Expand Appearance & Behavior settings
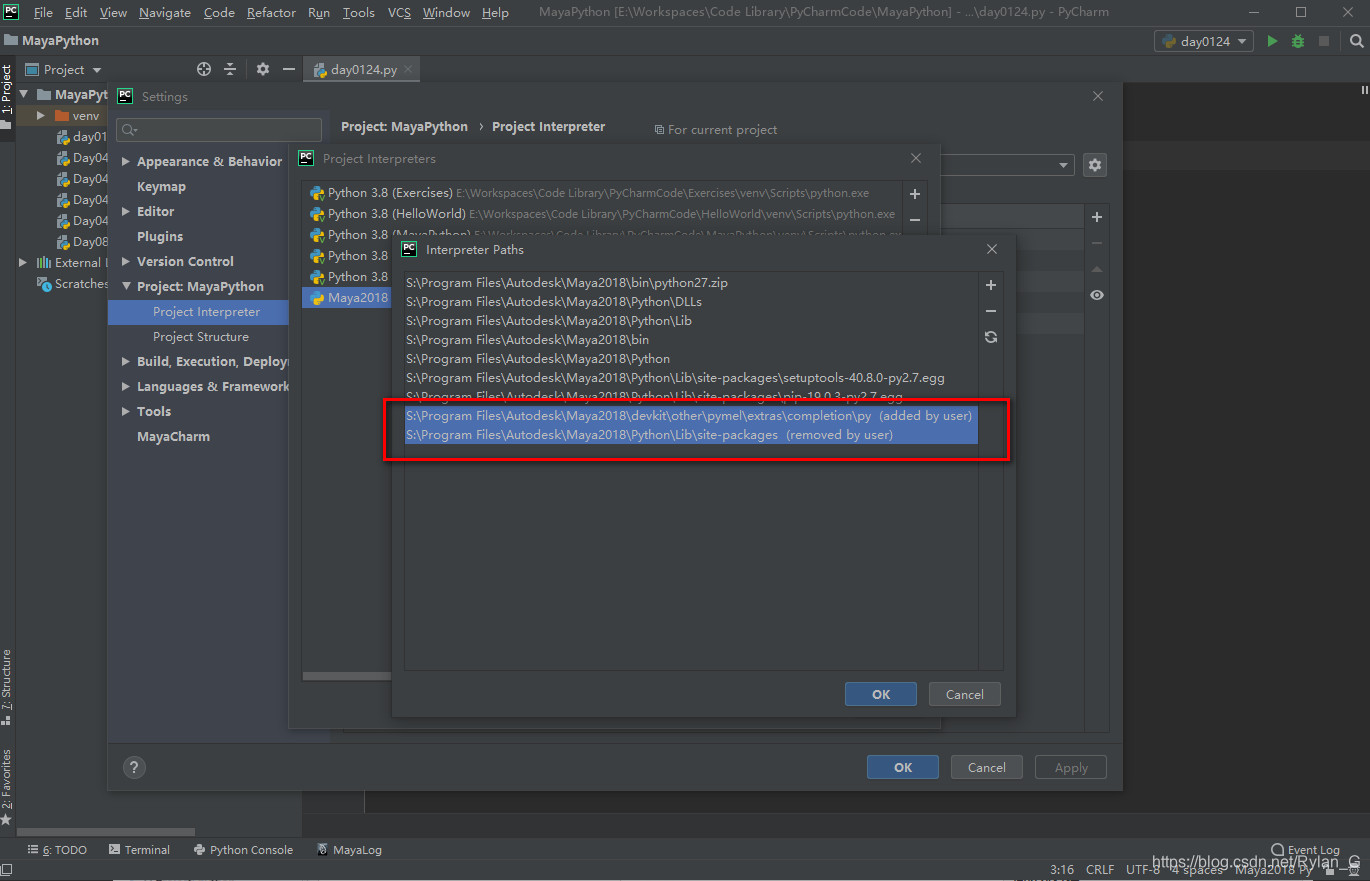The image size is (1370, 881). [126, 162]
